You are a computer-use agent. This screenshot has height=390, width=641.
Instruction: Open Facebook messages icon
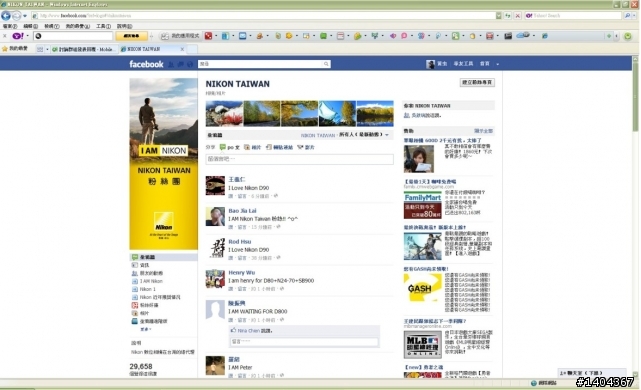click(180, 64)
